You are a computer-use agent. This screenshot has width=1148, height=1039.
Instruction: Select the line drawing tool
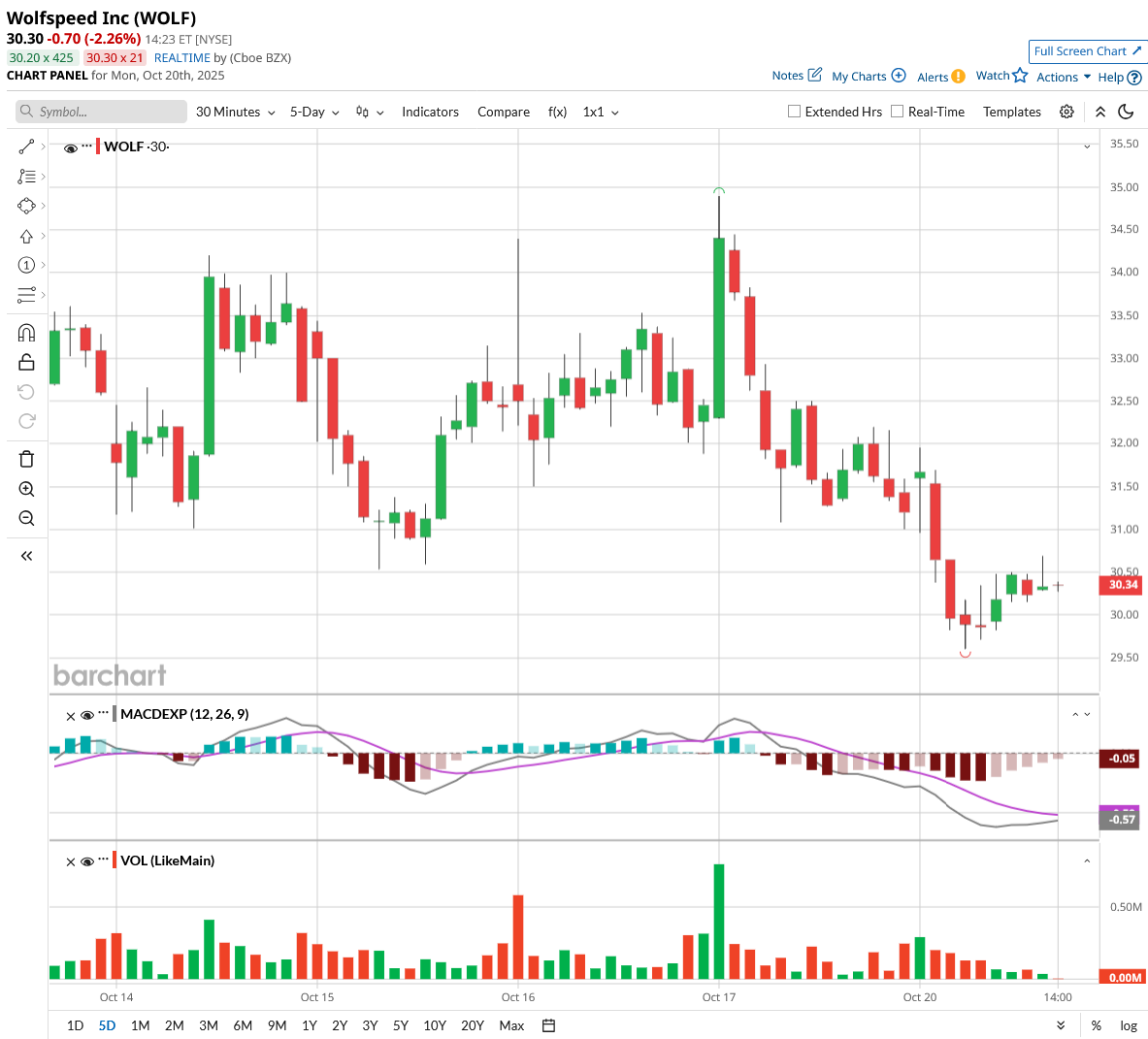coord(26,147)
